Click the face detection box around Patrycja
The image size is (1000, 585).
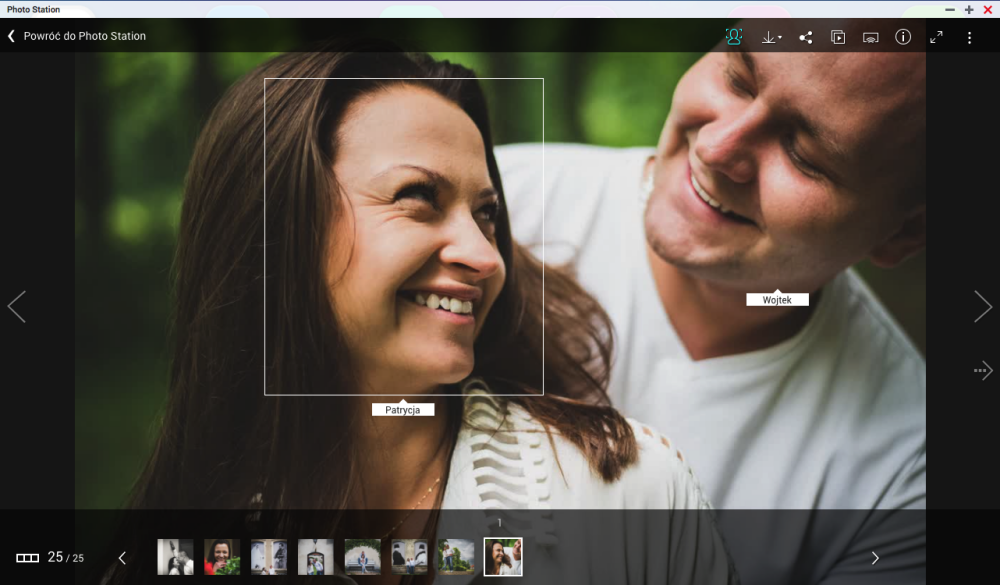pos(404,237)
